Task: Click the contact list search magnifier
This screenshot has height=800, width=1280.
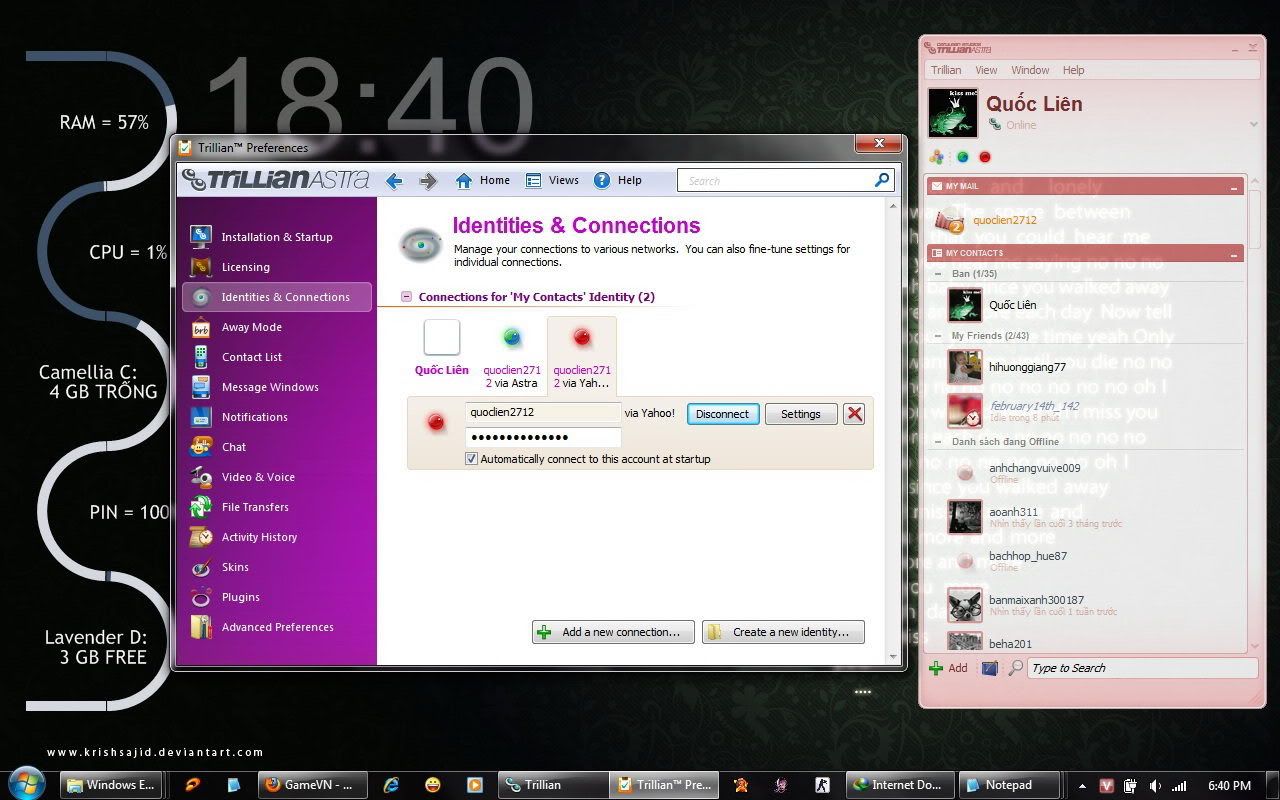Action: [1015, 668]
